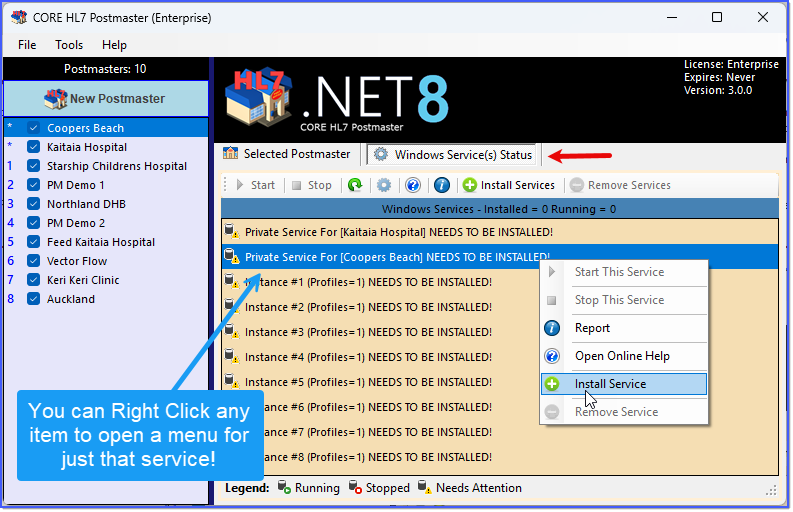Click the service icon beside Coopers Beach private service

coord(232,256)
